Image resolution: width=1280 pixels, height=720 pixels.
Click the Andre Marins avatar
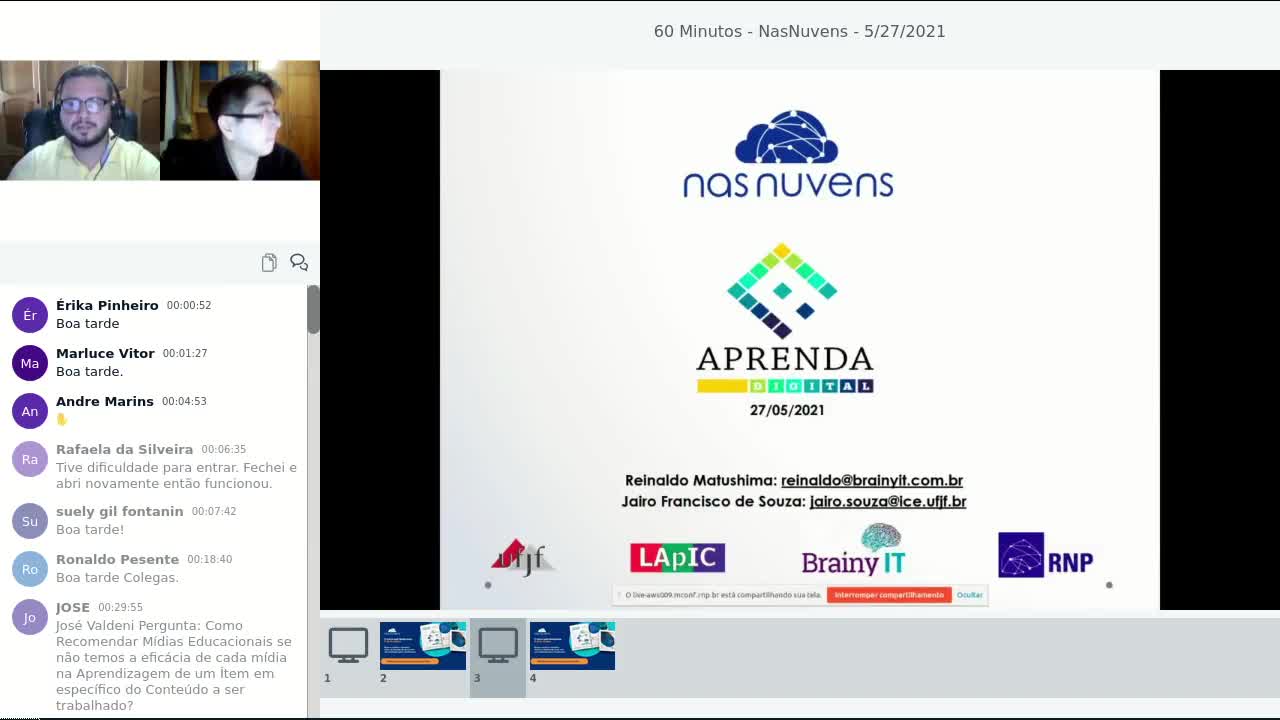pyautogui.click(x=30, y=411)
